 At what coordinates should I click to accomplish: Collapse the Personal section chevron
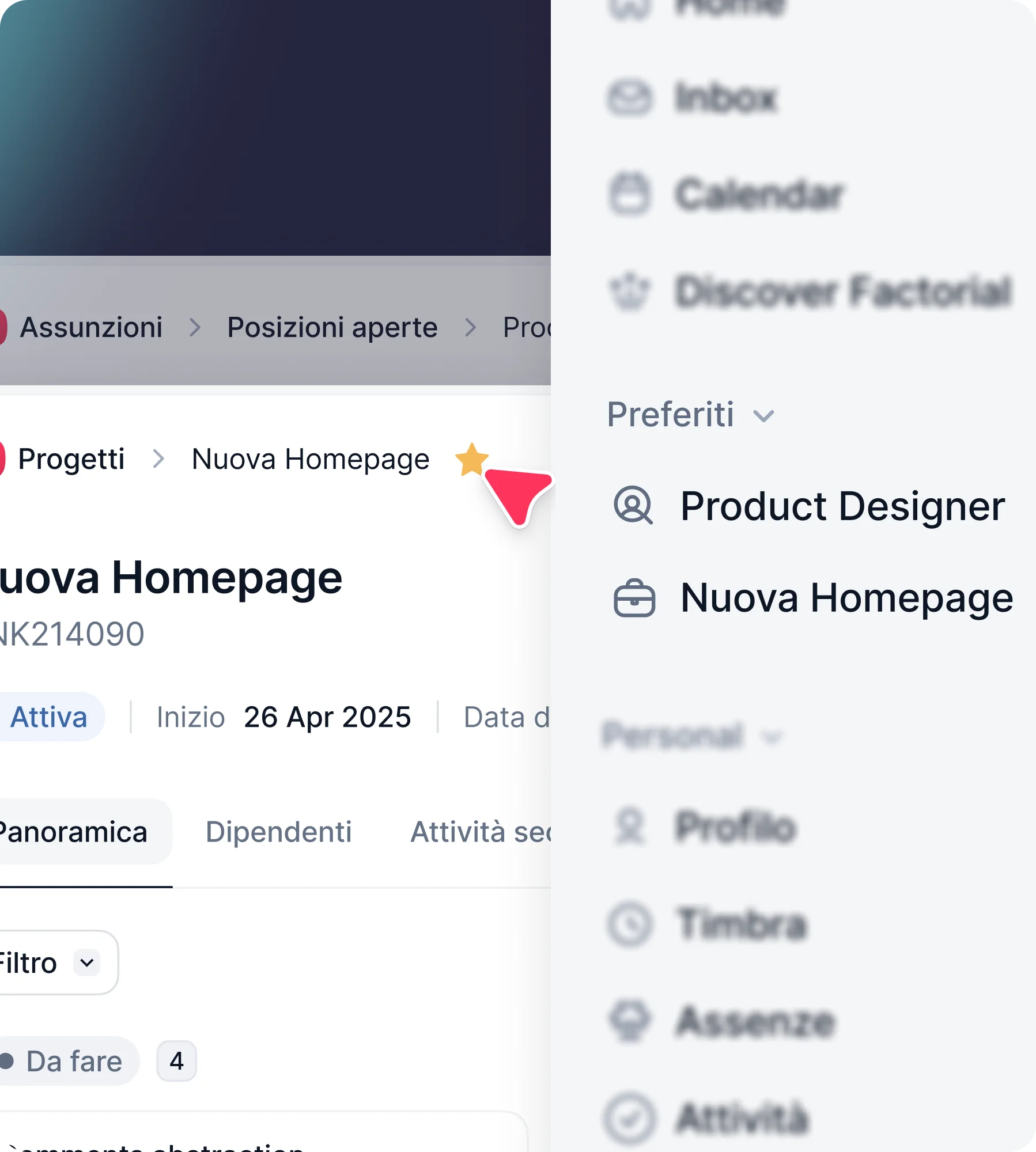[771, 737]
